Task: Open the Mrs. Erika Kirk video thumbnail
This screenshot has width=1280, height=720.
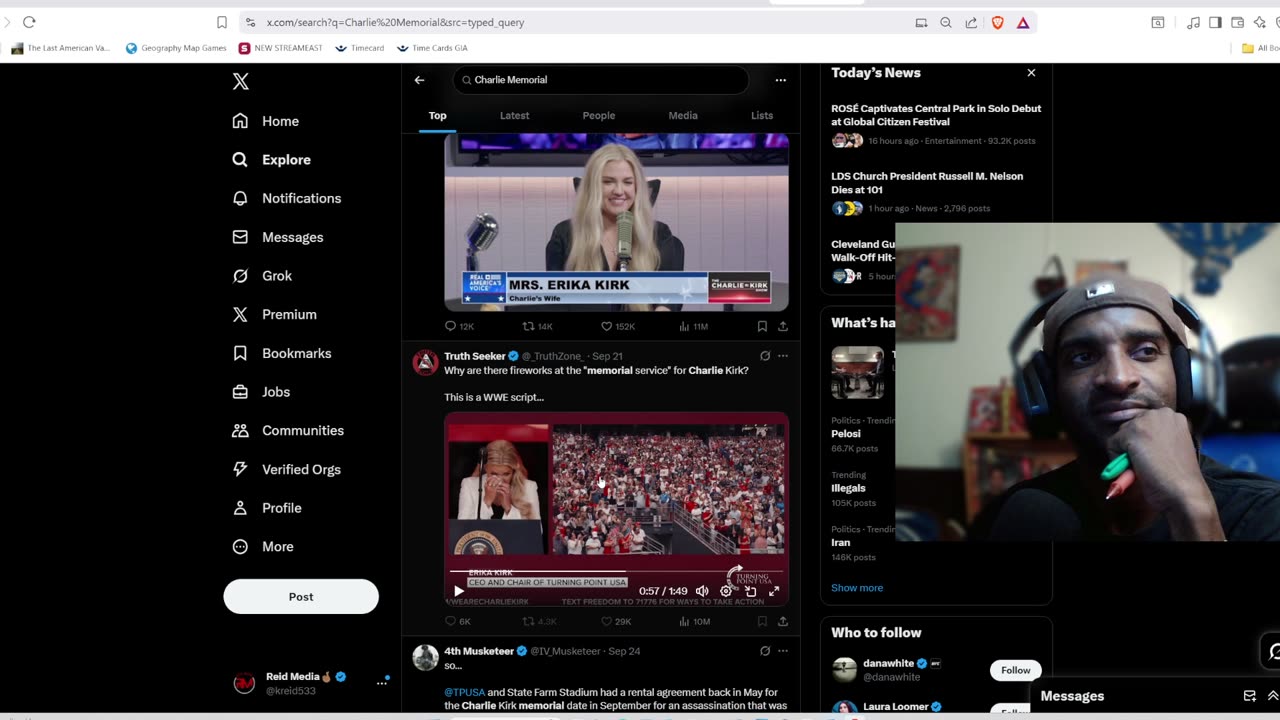Action: [x=616, y=222]
